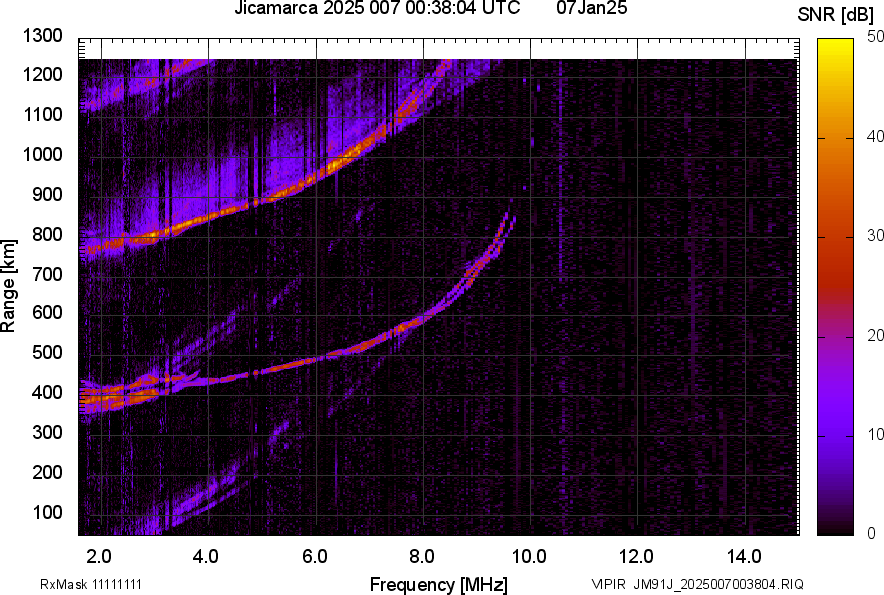Click the 4.0 frequency tick label
This screenshot has width=884, height=595.
tap(206, 557)
